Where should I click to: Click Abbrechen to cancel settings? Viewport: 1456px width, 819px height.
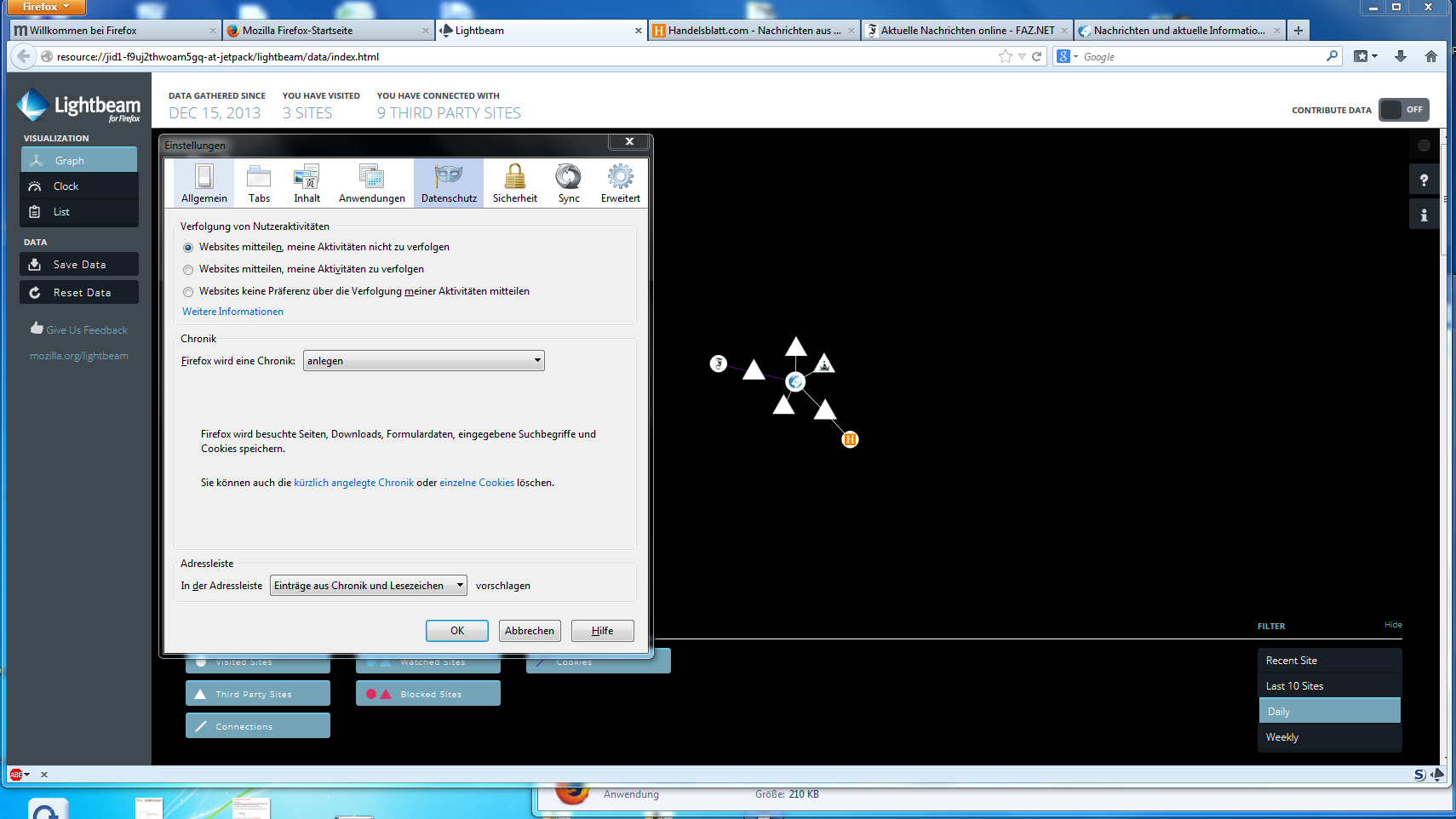530,631
